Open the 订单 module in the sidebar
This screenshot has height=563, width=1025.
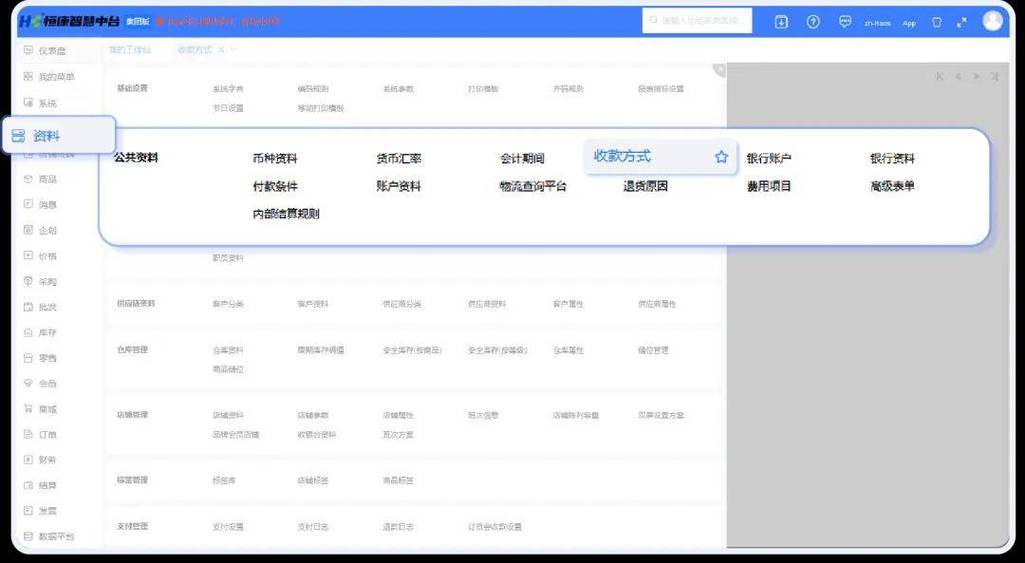click(40, 434)
